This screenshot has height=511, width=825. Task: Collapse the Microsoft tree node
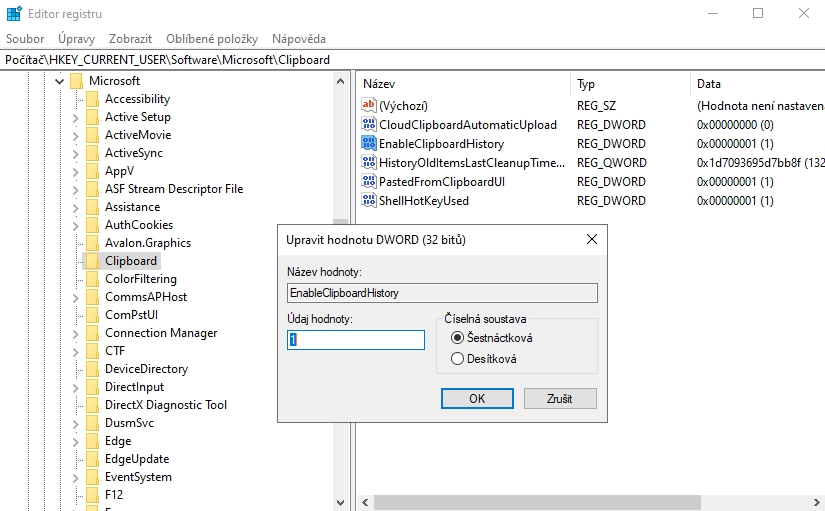click(59, 81)
